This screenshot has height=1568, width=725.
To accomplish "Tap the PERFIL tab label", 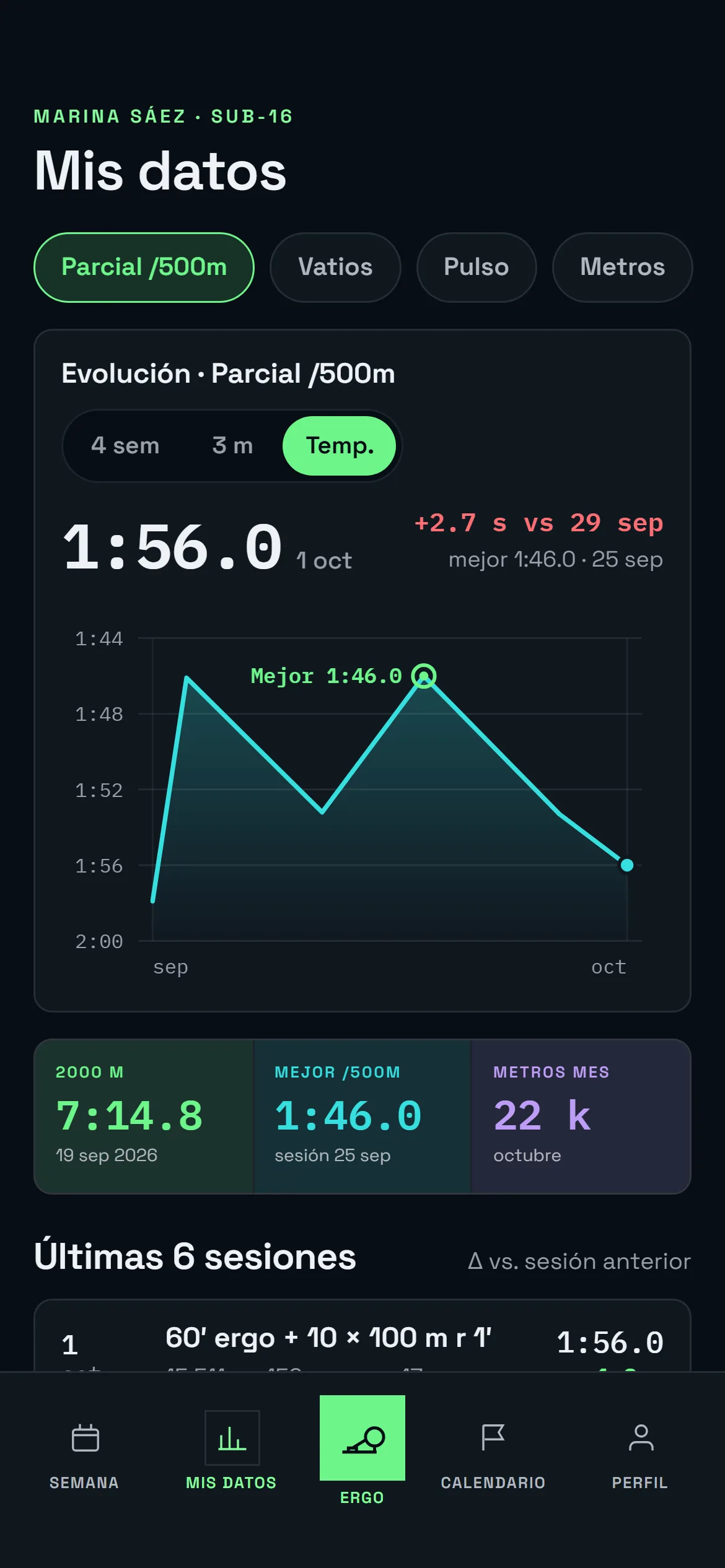I will pos(640,1483).
